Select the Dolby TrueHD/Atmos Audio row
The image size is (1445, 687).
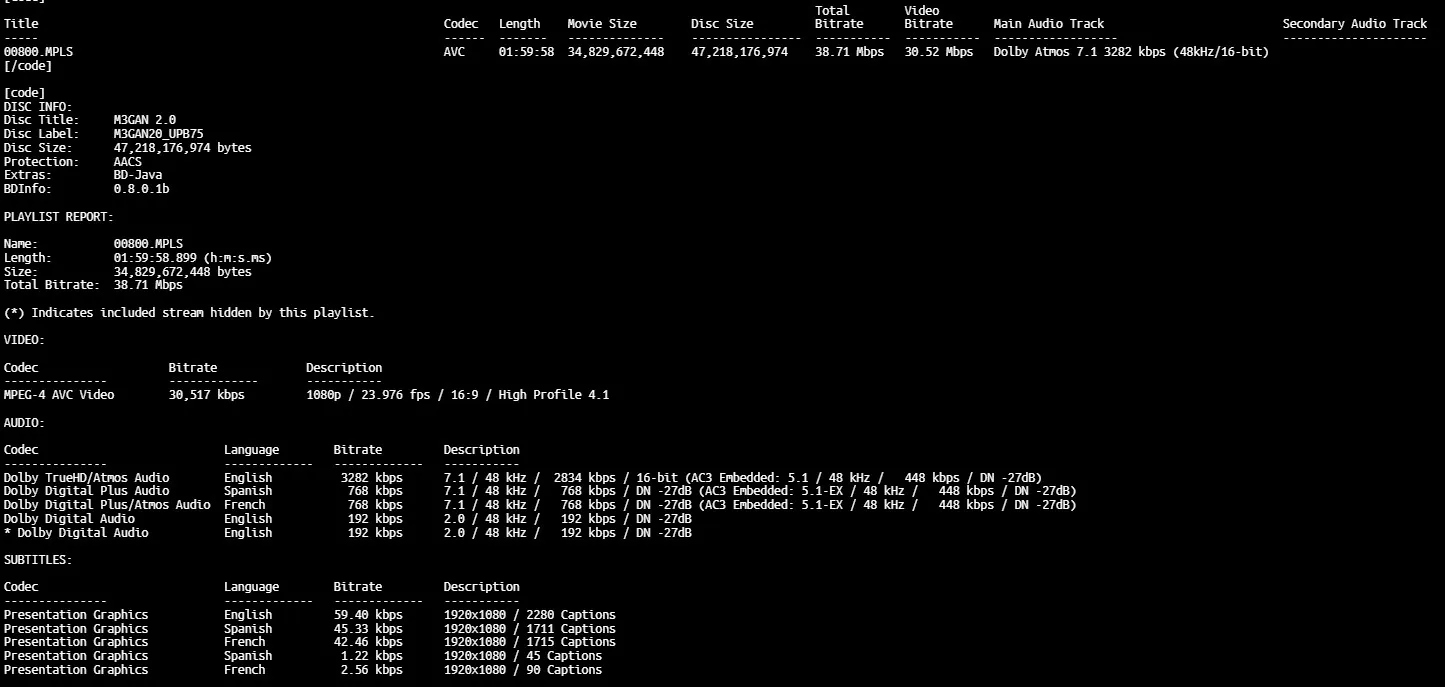pyautogui.click(x=86, y=478)
